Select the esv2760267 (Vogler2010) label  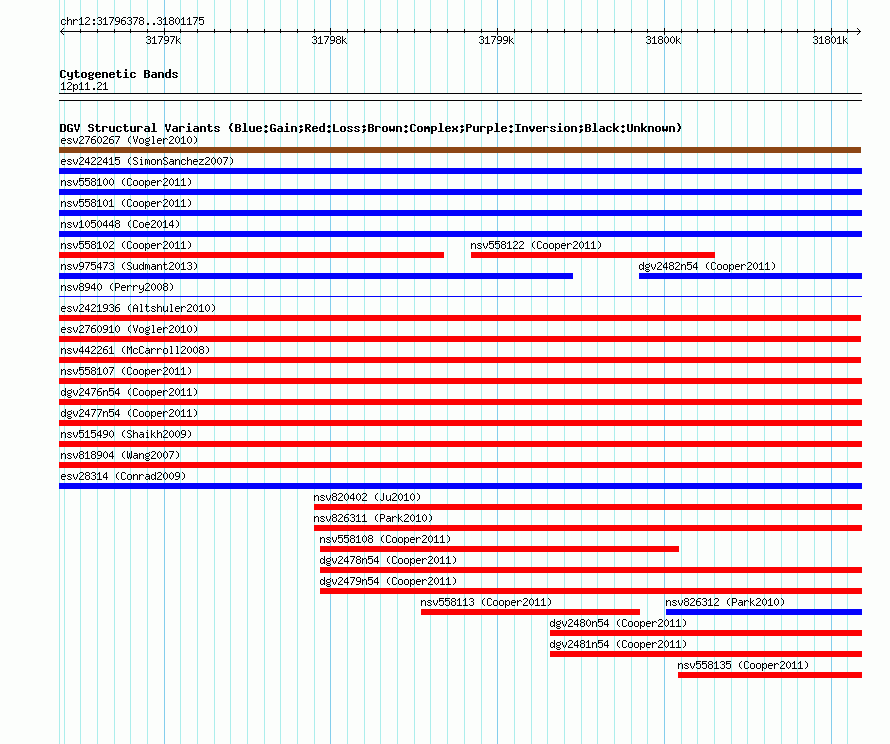point(129,140)
